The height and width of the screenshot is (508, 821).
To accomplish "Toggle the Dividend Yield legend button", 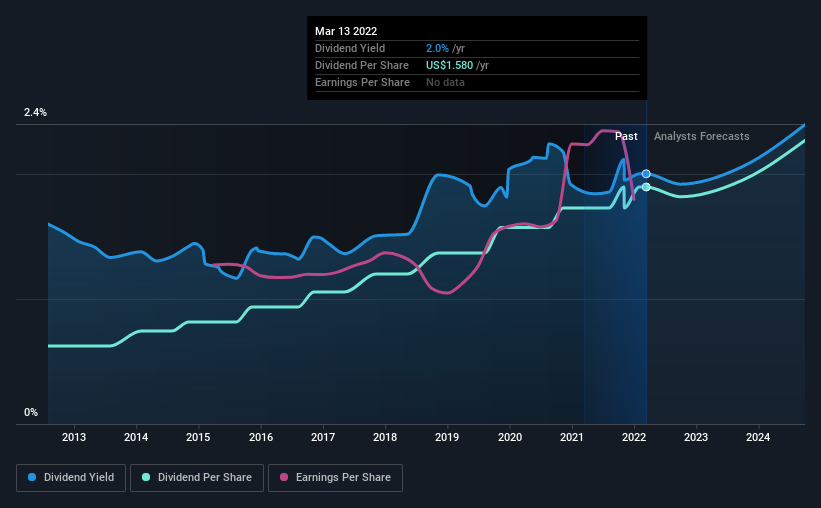I will tap(71, 478).
